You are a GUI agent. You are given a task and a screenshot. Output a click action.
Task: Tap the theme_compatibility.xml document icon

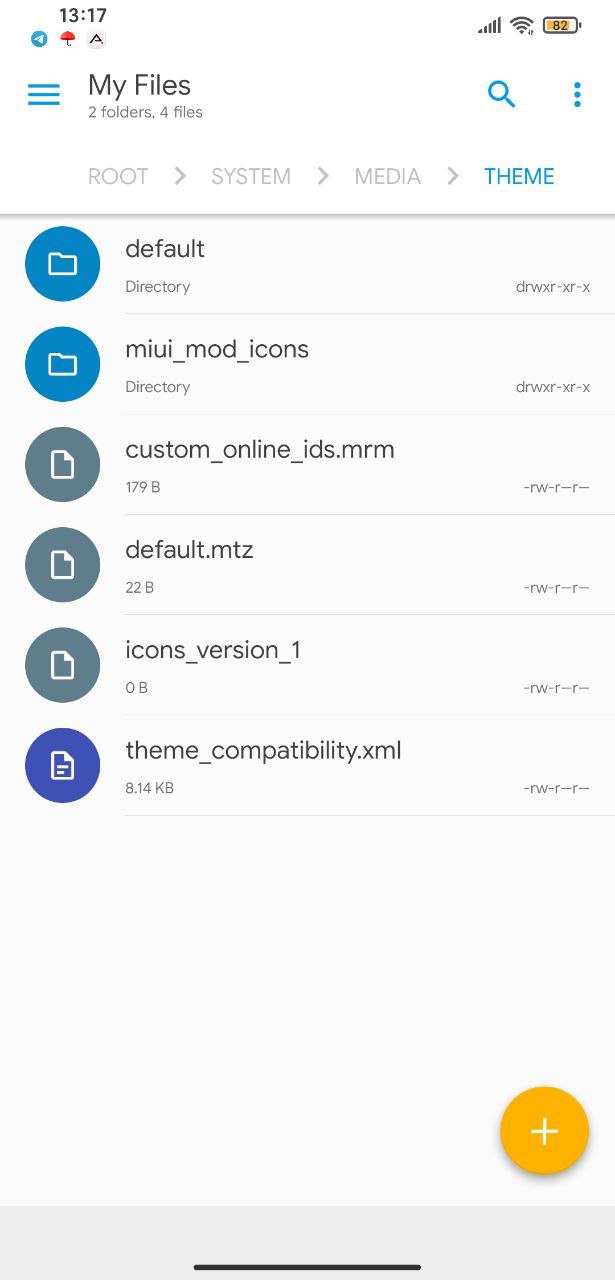62,765
